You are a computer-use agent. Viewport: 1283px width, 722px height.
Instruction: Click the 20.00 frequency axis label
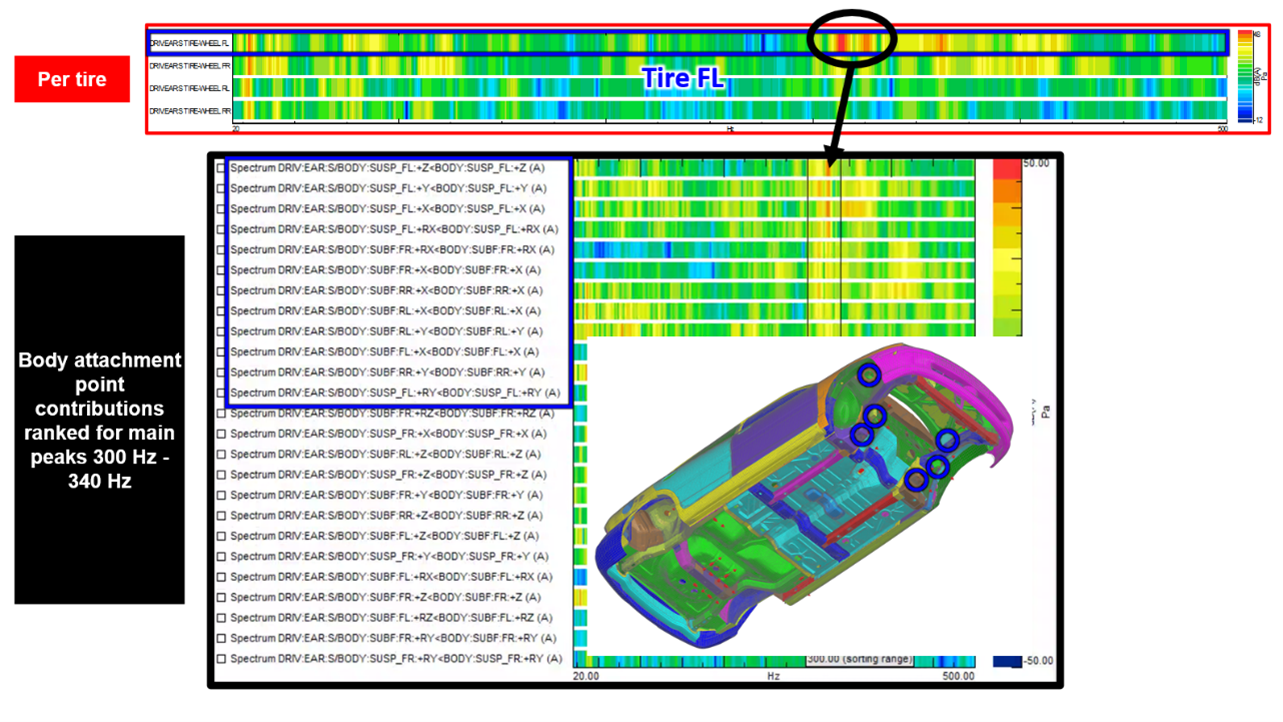point(585,676)
